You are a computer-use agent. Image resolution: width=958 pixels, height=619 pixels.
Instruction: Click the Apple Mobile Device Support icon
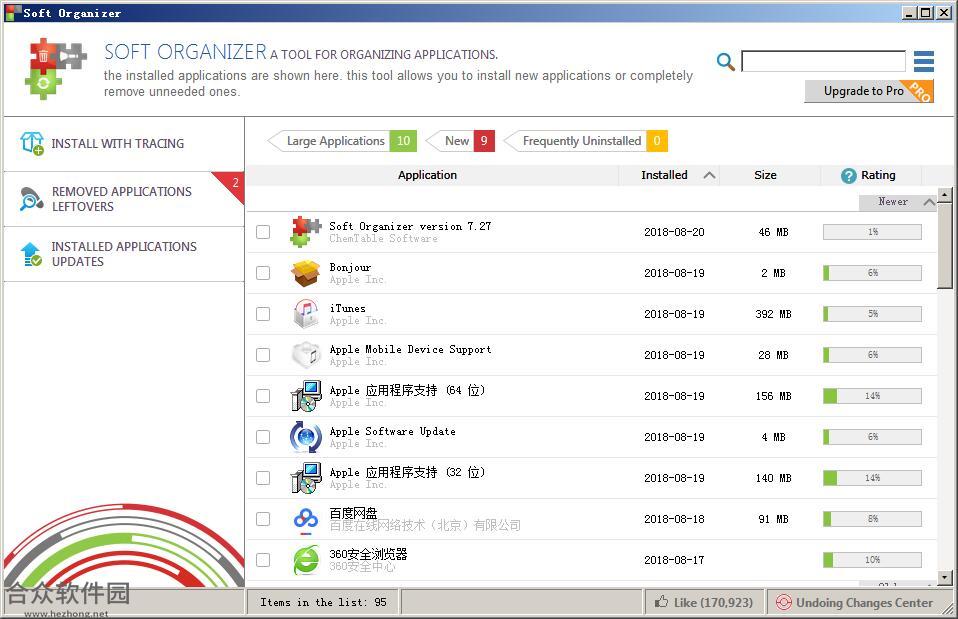click(x=305, y=355)
